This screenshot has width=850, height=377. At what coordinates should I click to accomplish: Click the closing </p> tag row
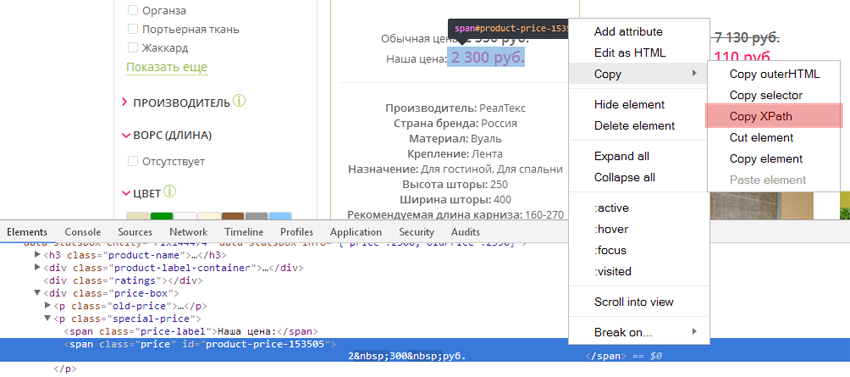[65, 369]
